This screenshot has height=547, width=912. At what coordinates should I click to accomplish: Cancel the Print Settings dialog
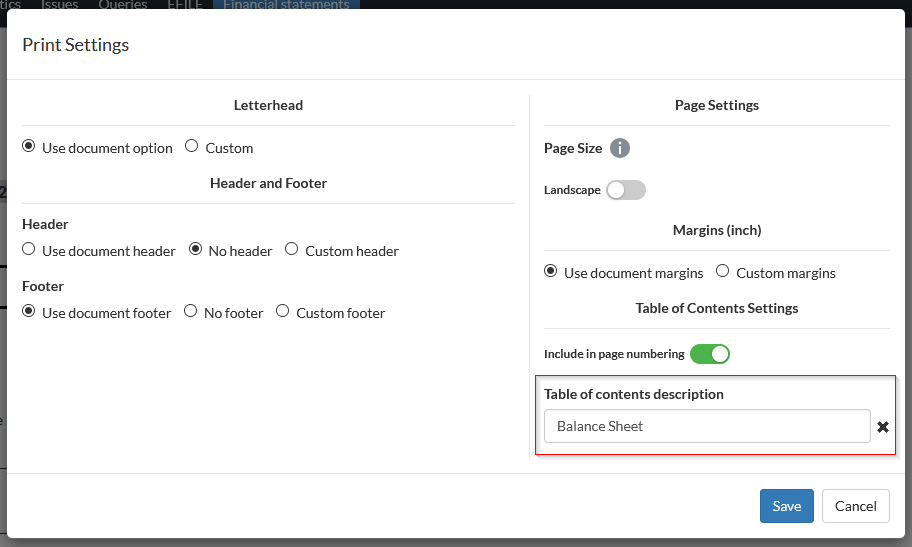tap(855, 506)
